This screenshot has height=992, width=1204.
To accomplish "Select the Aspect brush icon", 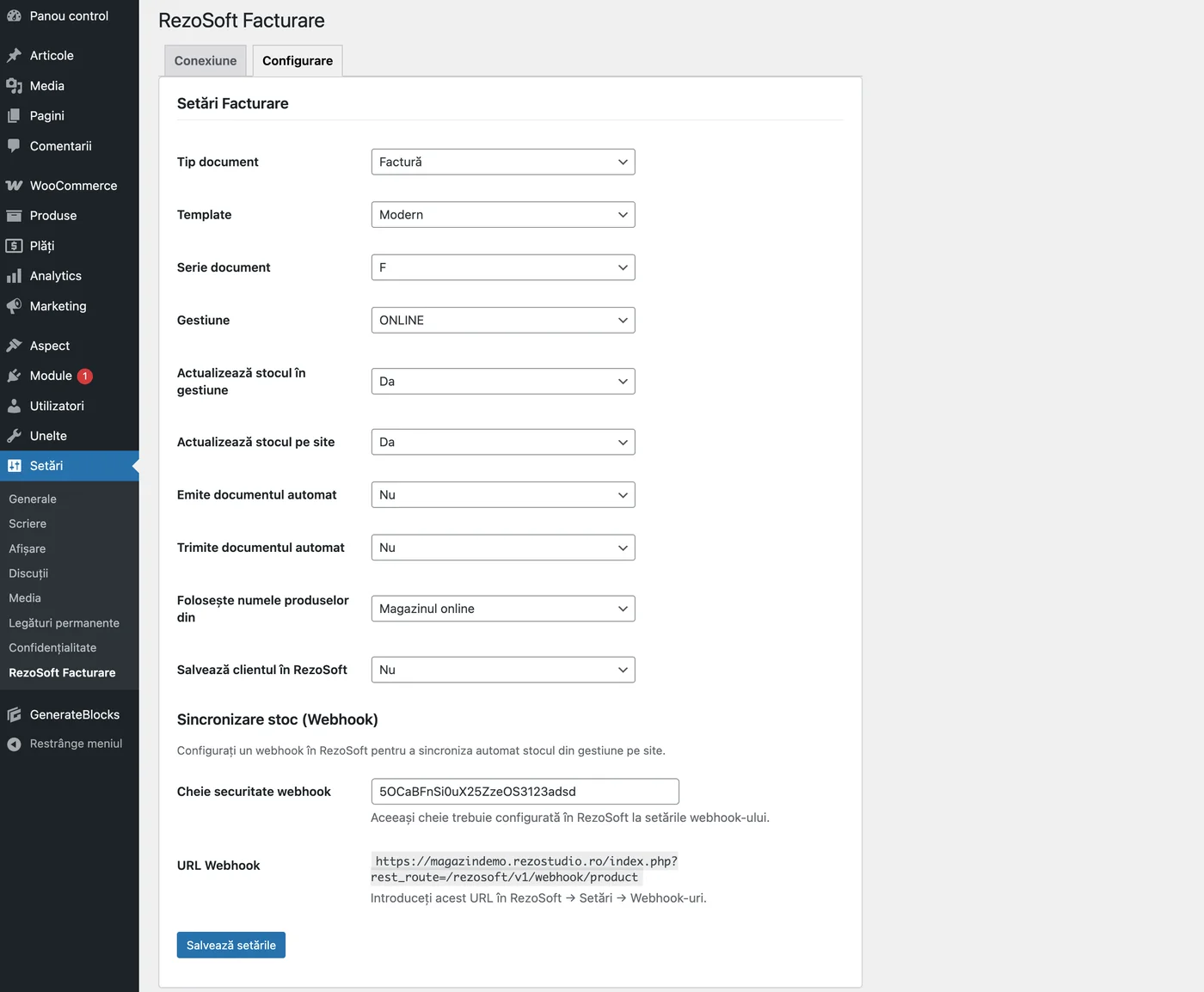I will (x=15, y=345).
